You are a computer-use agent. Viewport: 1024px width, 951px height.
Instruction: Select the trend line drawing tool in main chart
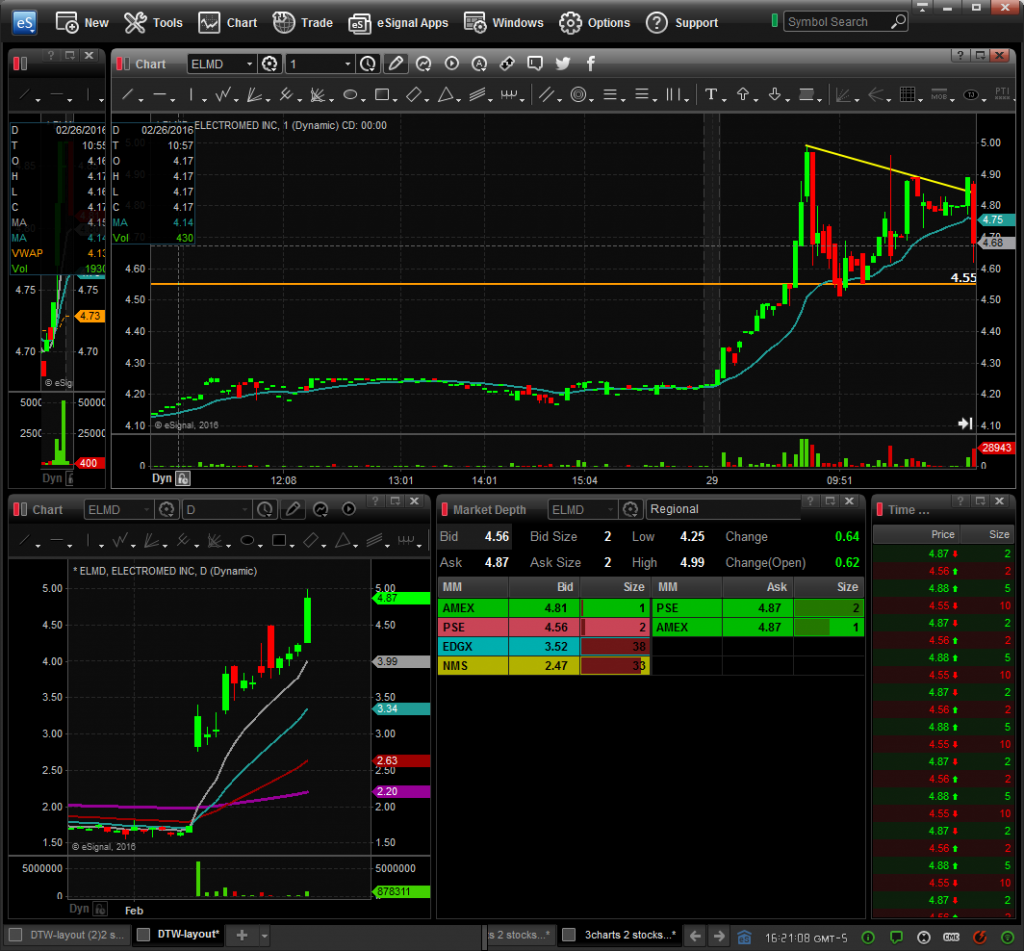tap(127, 95)
